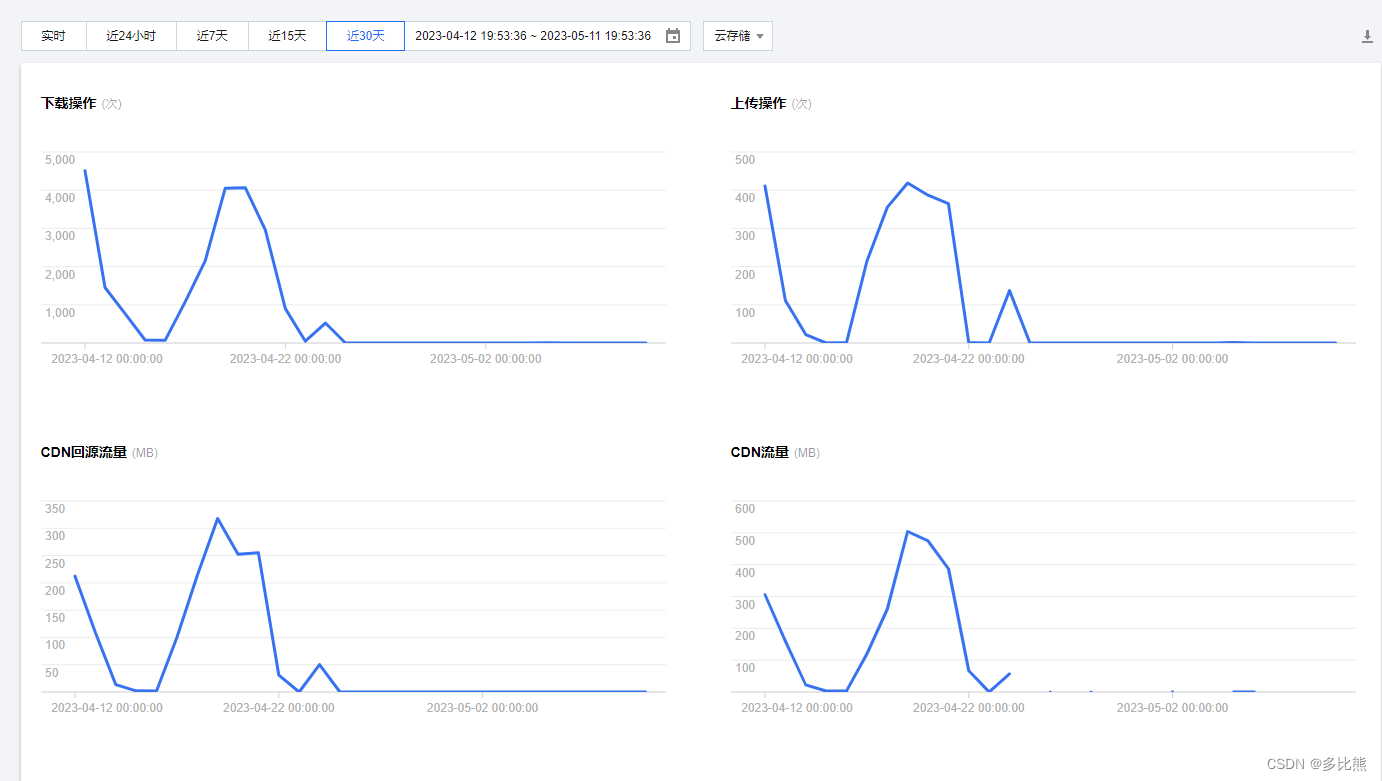Click the 350 axis label in CDN回源流量
The width and height of the screenshot is (1382, 781).
click(x=55, y=509)
